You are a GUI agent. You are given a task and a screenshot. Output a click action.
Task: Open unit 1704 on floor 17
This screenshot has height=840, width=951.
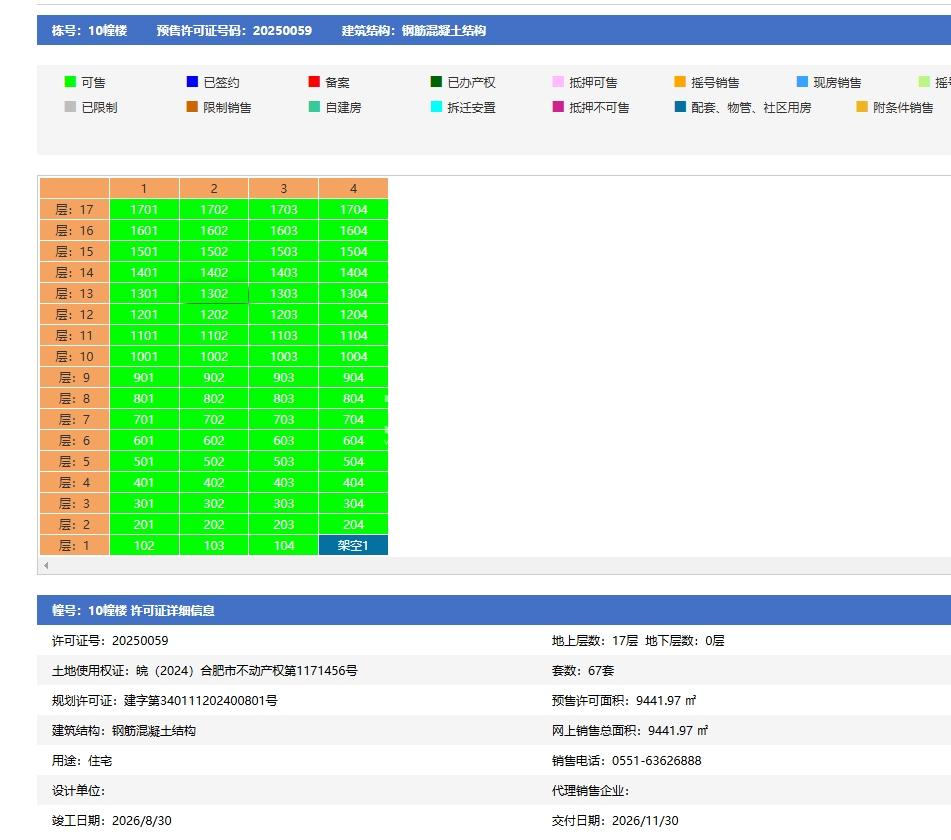[354, 209]
